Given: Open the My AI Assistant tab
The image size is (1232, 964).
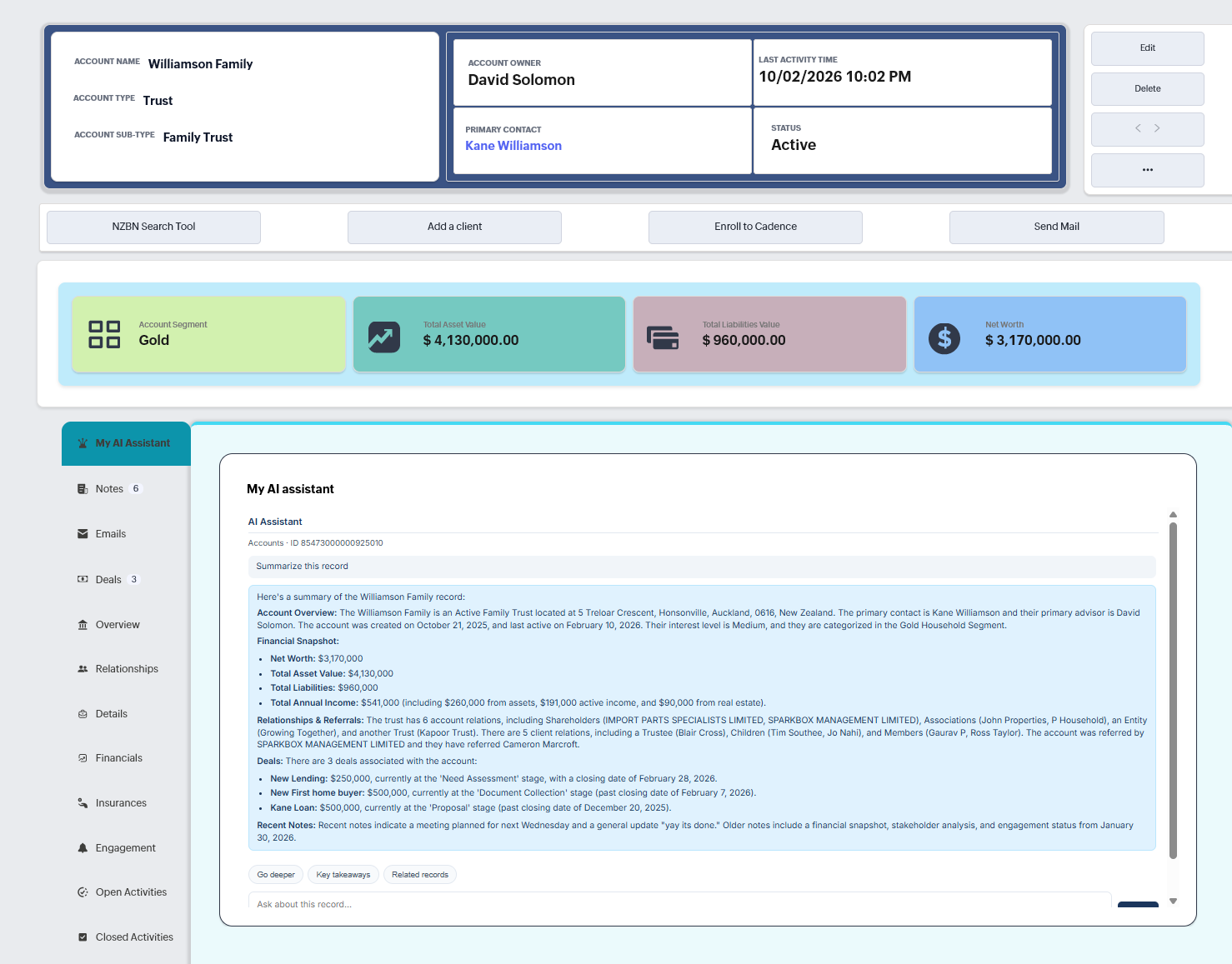Looking at the screenshot, I should (126, 443).
